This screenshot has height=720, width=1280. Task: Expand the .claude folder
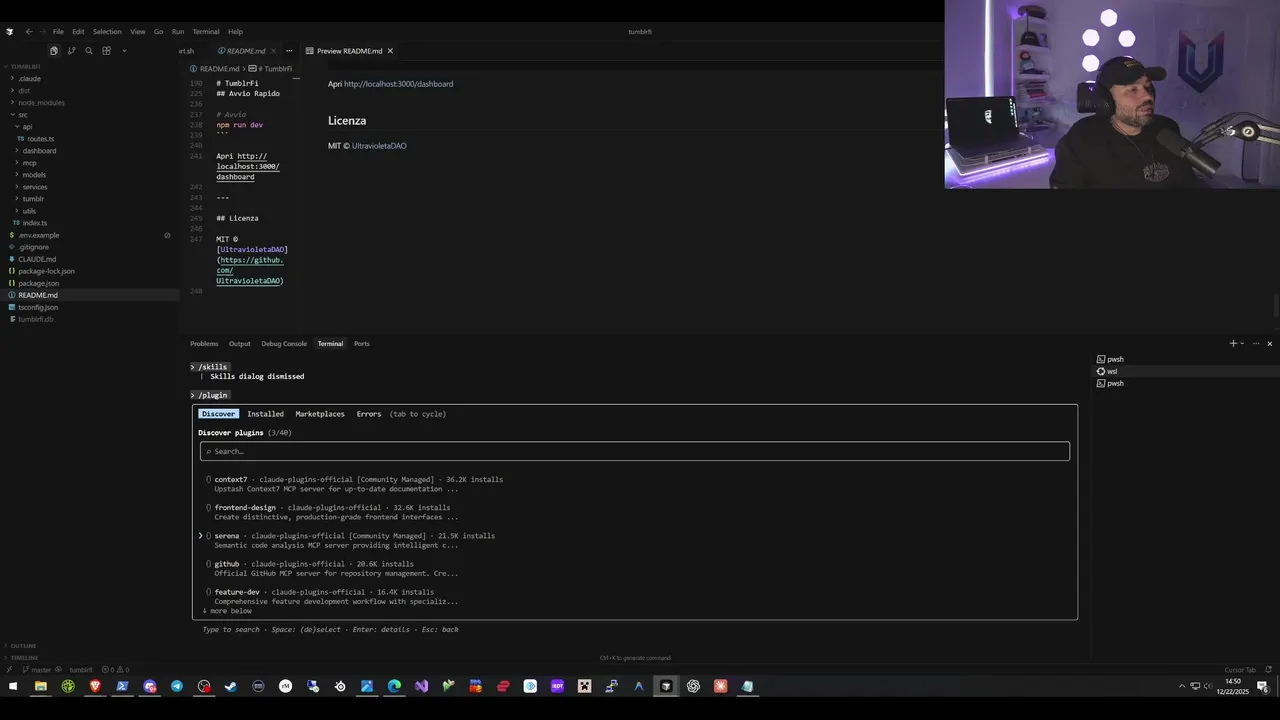click(x=29, y=79)
